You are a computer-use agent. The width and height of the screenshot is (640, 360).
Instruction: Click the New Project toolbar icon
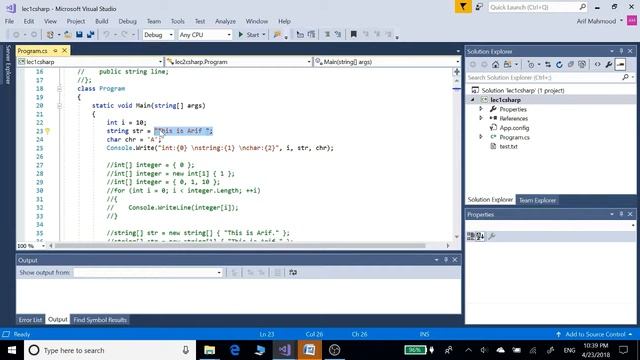pos(50,35)
